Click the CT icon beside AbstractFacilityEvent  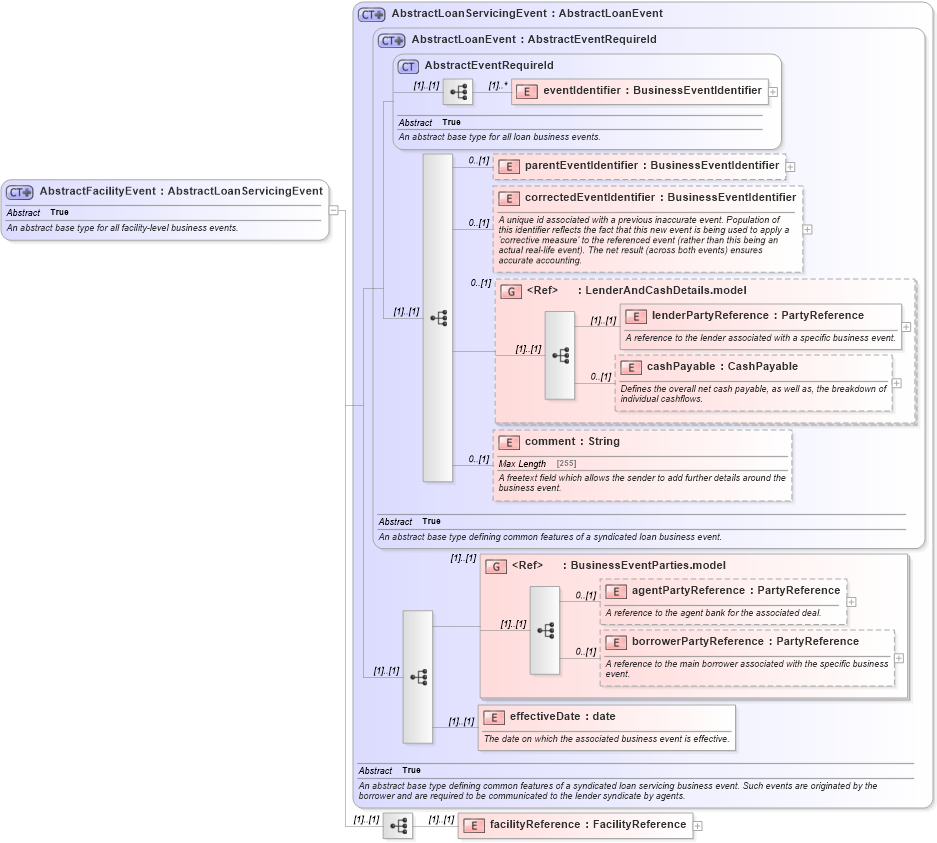18,191
